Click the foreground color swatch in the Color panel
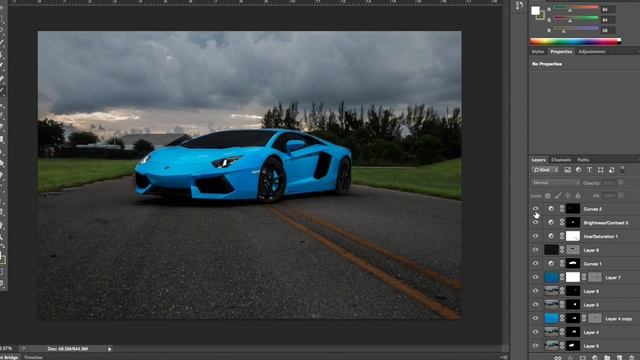640x360 pixels. pos(535,11)
